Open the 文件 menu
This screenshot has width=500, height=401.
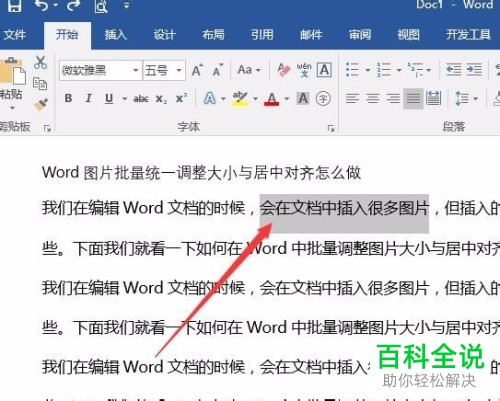[15, 35]
